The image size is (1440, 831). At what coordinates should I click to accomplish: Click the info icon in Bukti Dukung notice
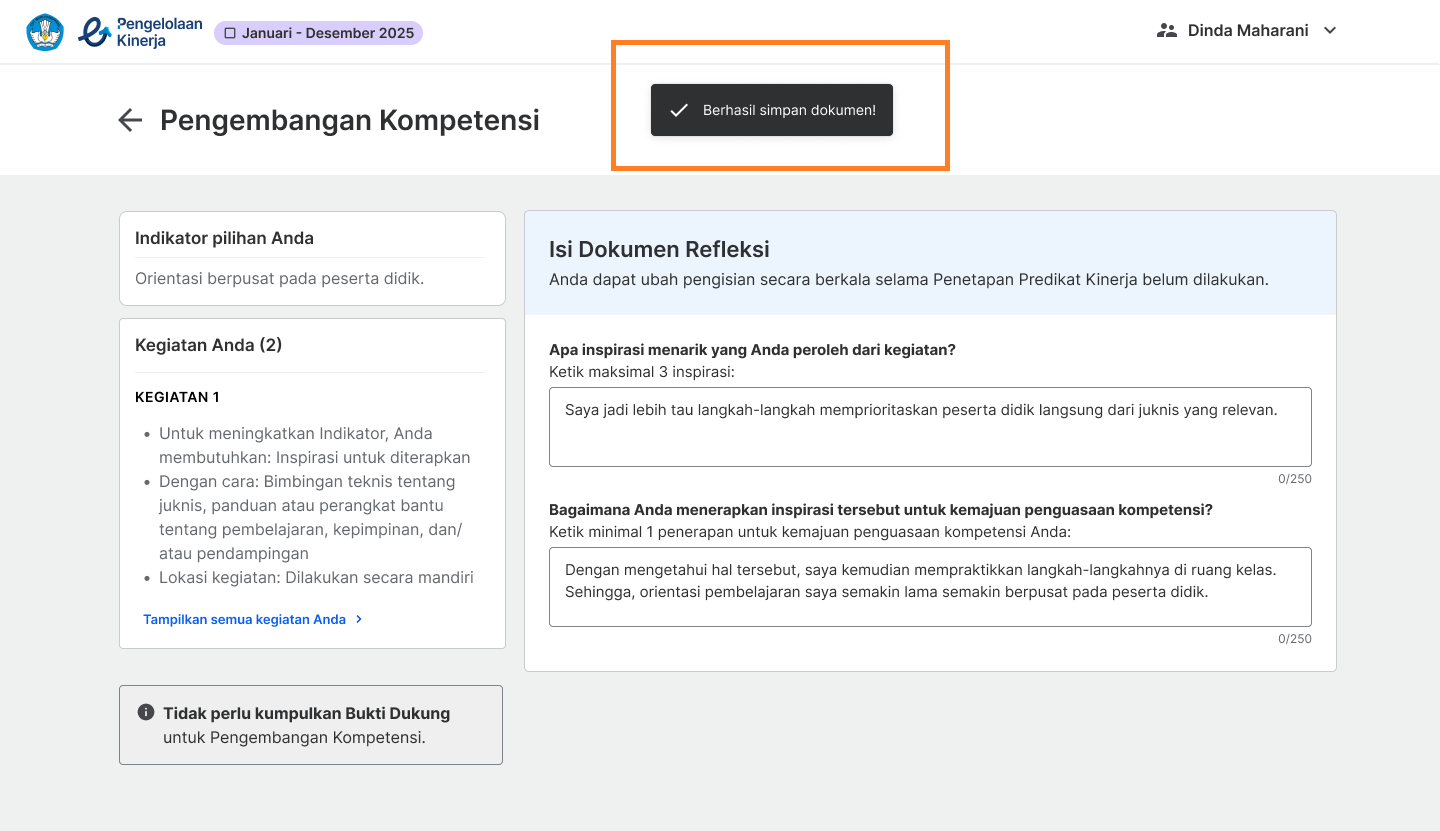pyautogui.click(x=146, y=713)
